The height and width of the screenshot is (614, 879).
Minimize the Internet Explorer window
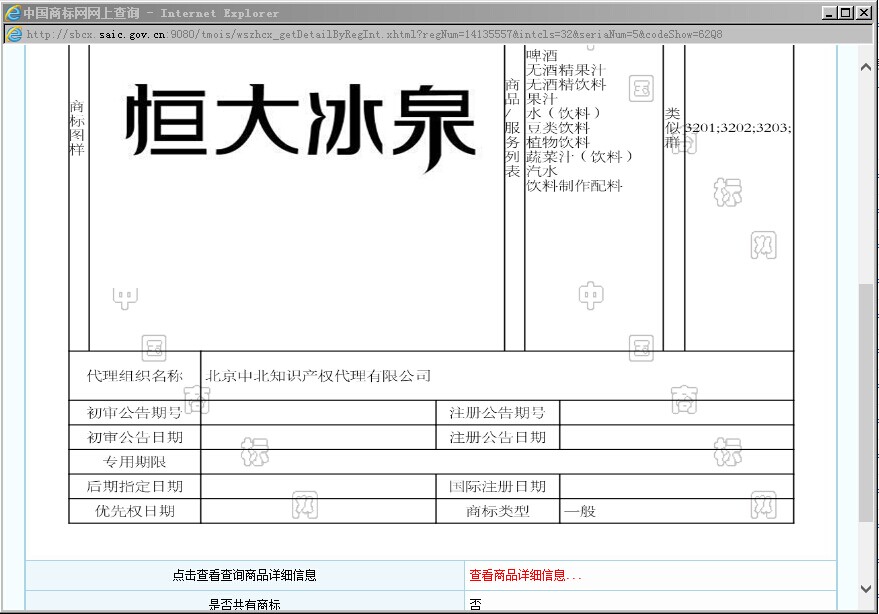[829, 12]
